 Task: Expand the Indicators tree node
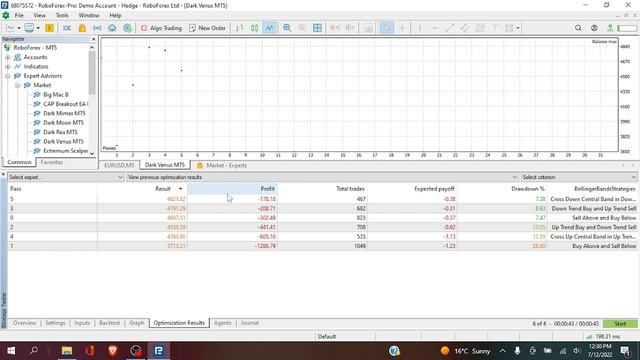click(x=7, y=67)
